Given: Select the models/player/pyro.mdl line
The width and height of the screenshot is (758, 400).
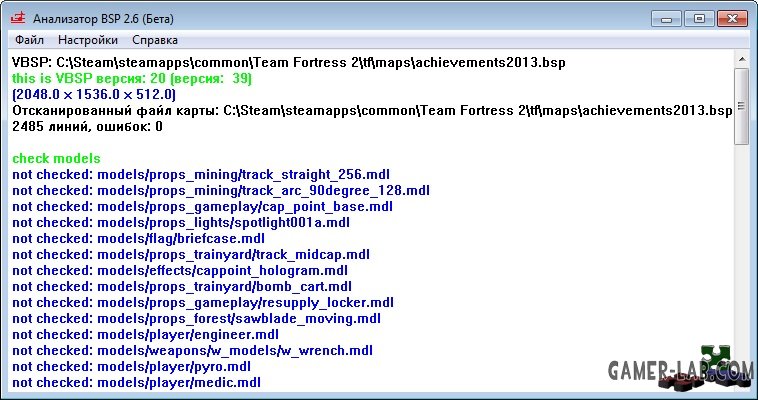Looking at the screenshot, I should click(131, 366).
